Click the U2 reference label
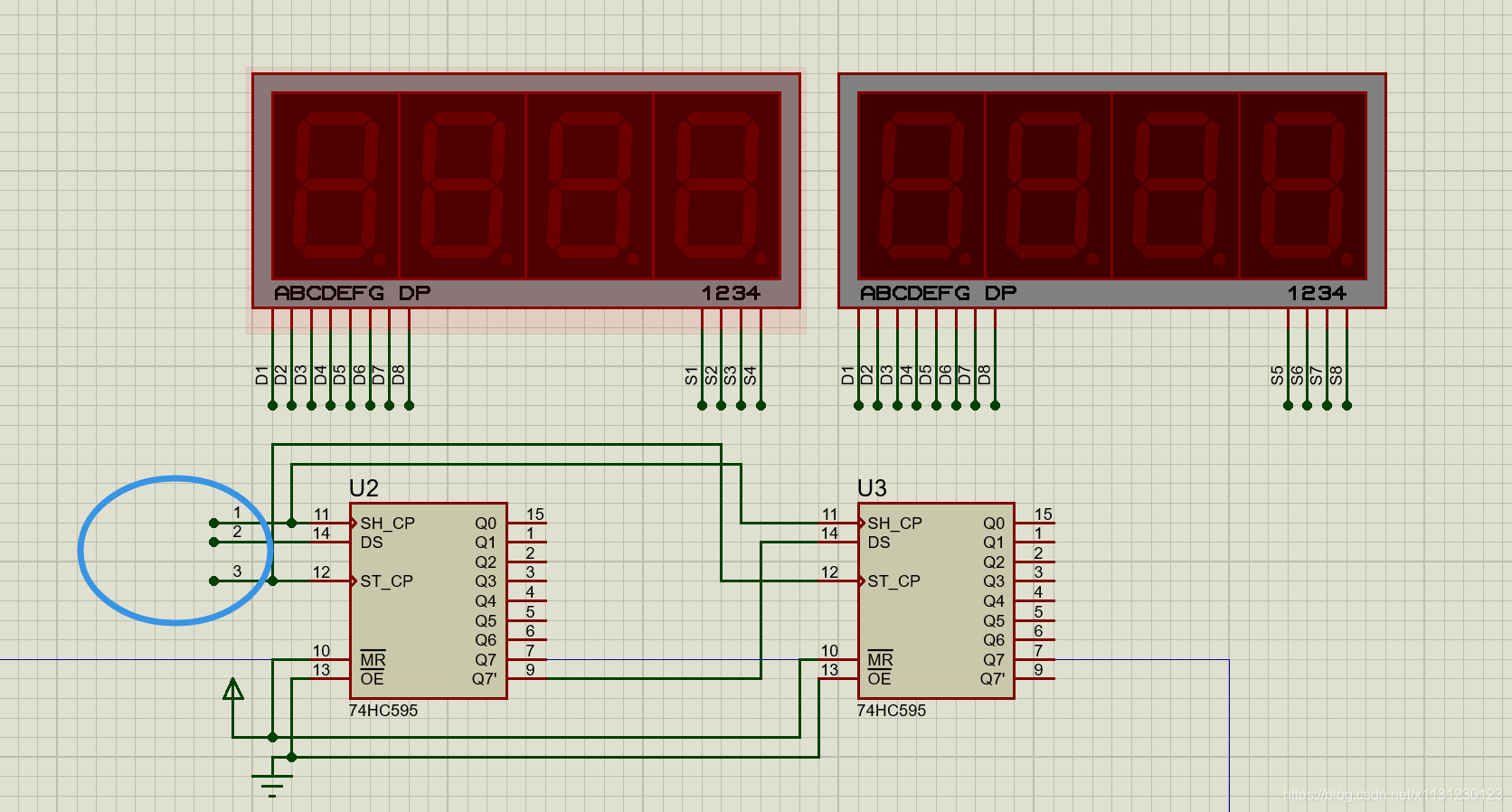The height and width of the screenshot is (812, 1512). pyautogui.click(x=364, y=488)
